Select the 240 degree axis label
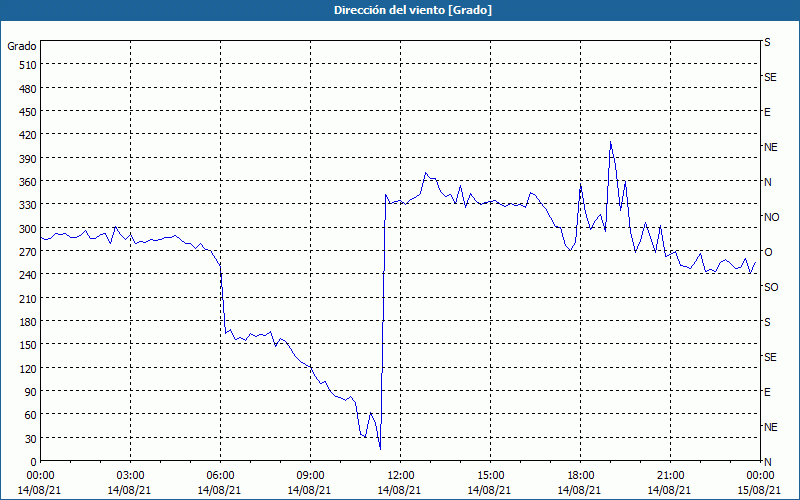The width and height of the screenshot is (800, 500). pos(29,275)
